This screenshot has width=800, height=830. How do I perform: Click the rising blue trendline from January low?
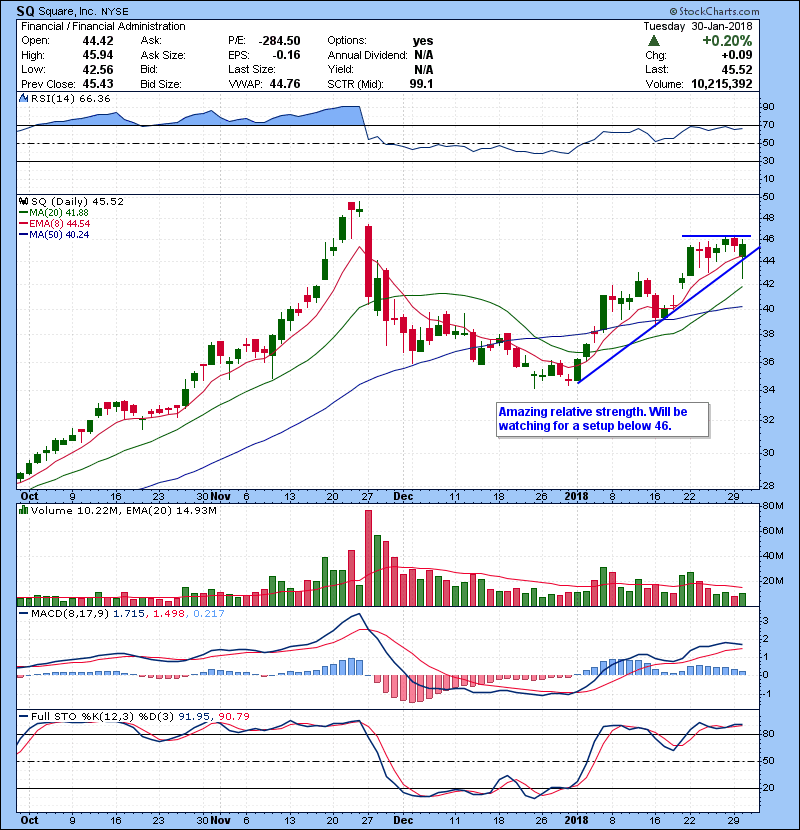pos(669,315)
